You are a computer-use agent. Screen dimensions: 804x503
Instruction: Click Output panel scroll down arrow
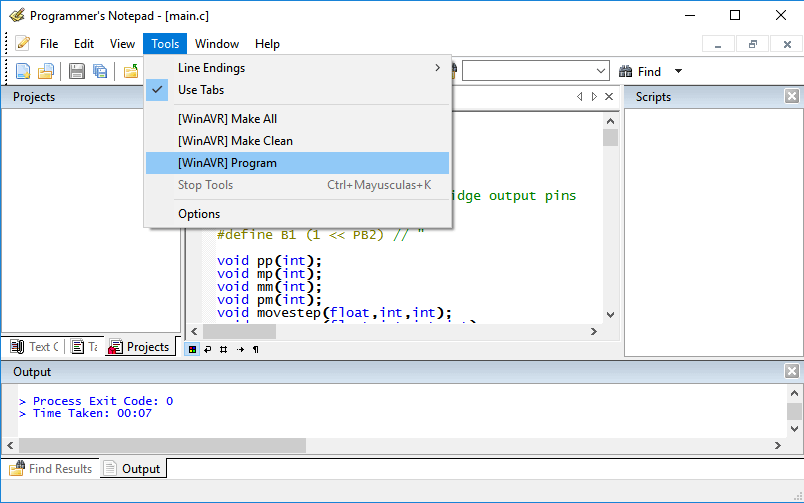[794, 429]
